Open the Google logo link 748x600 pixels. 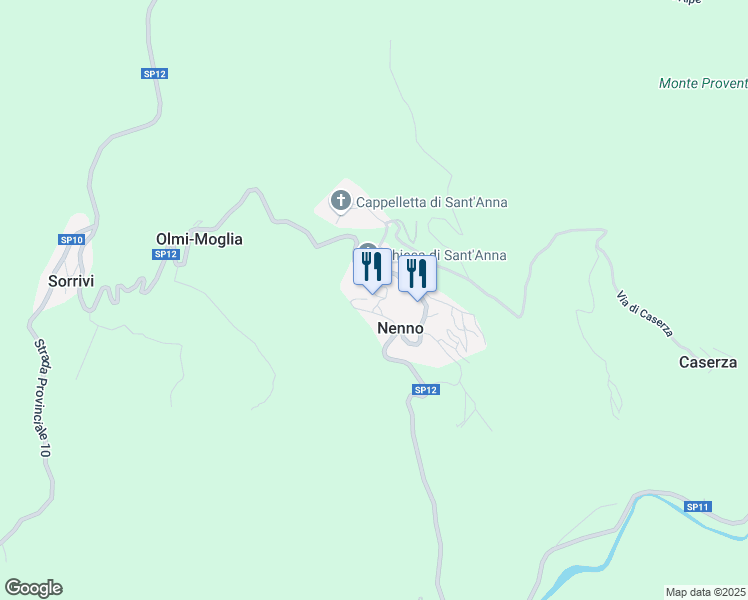tap(33, 588)
